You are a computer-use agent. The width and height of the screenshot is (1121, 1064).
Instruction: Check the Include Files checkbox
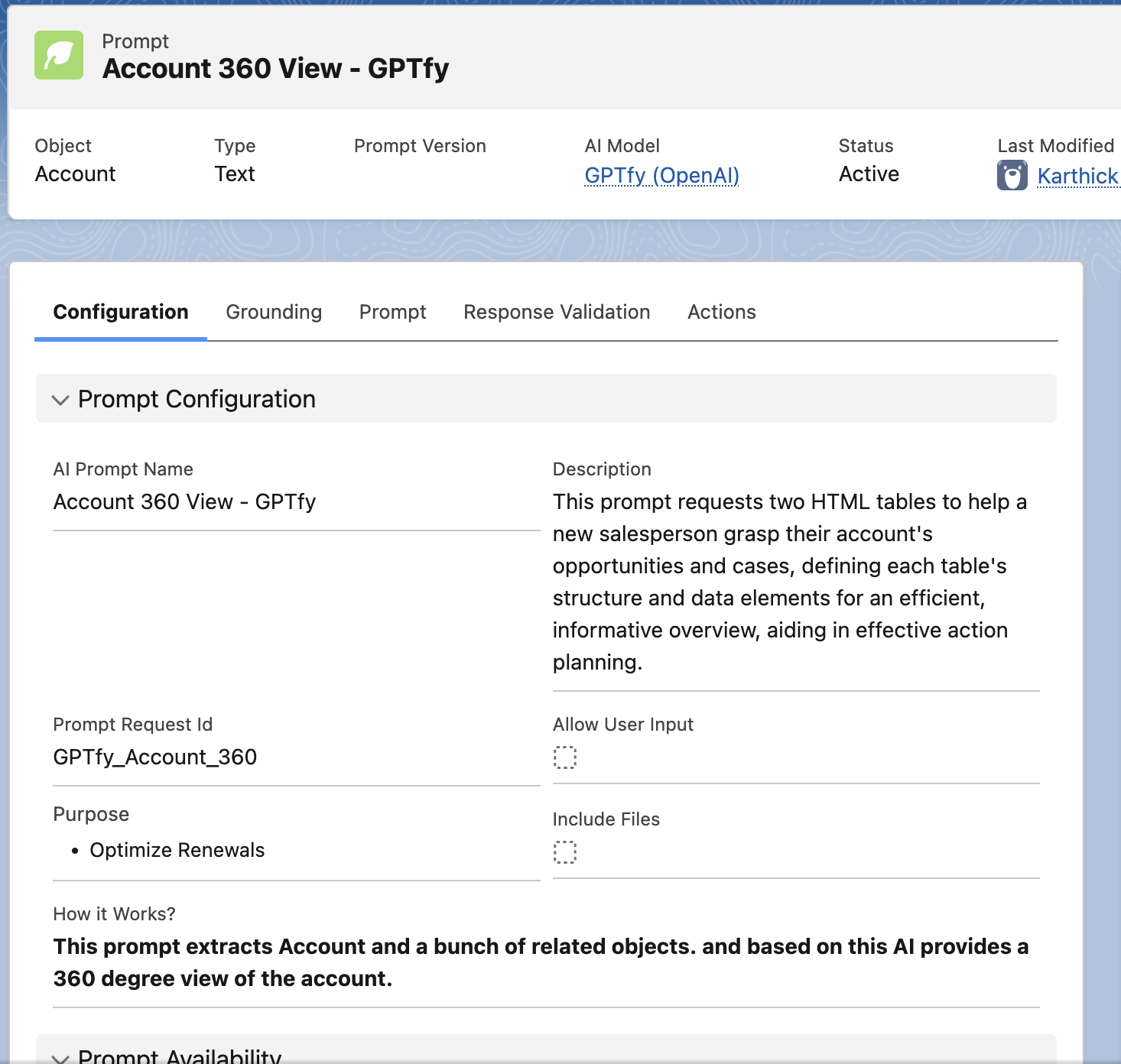(564, 852)
